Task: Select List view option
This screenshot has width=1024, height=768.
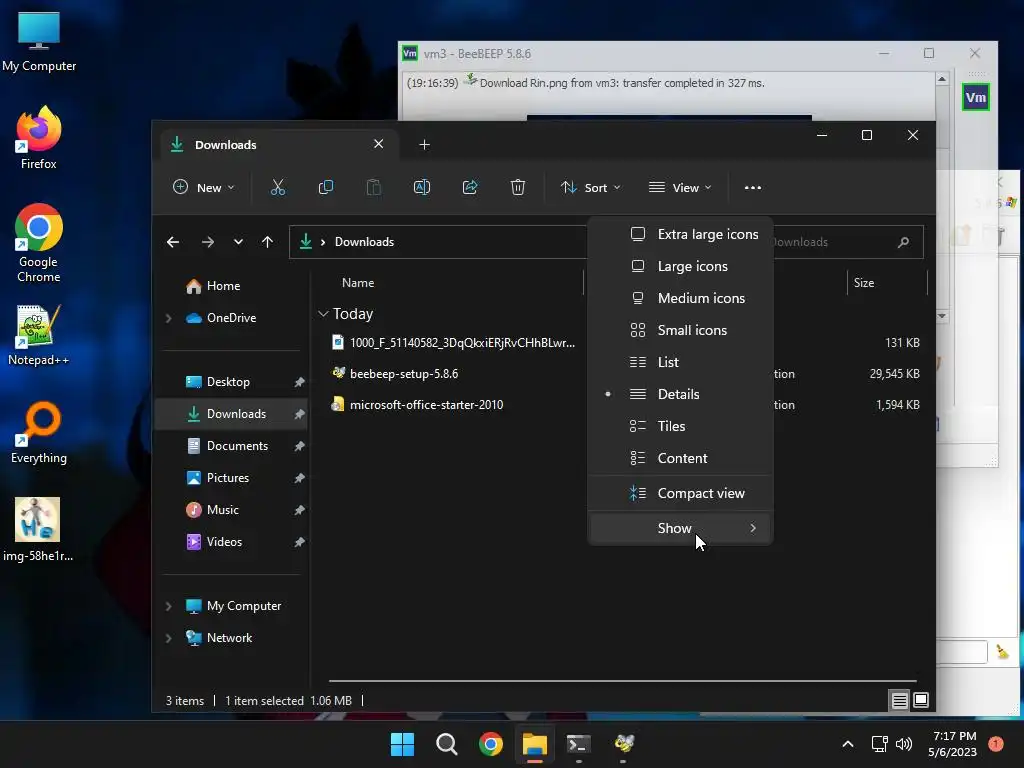Action: tap(681, 362)
